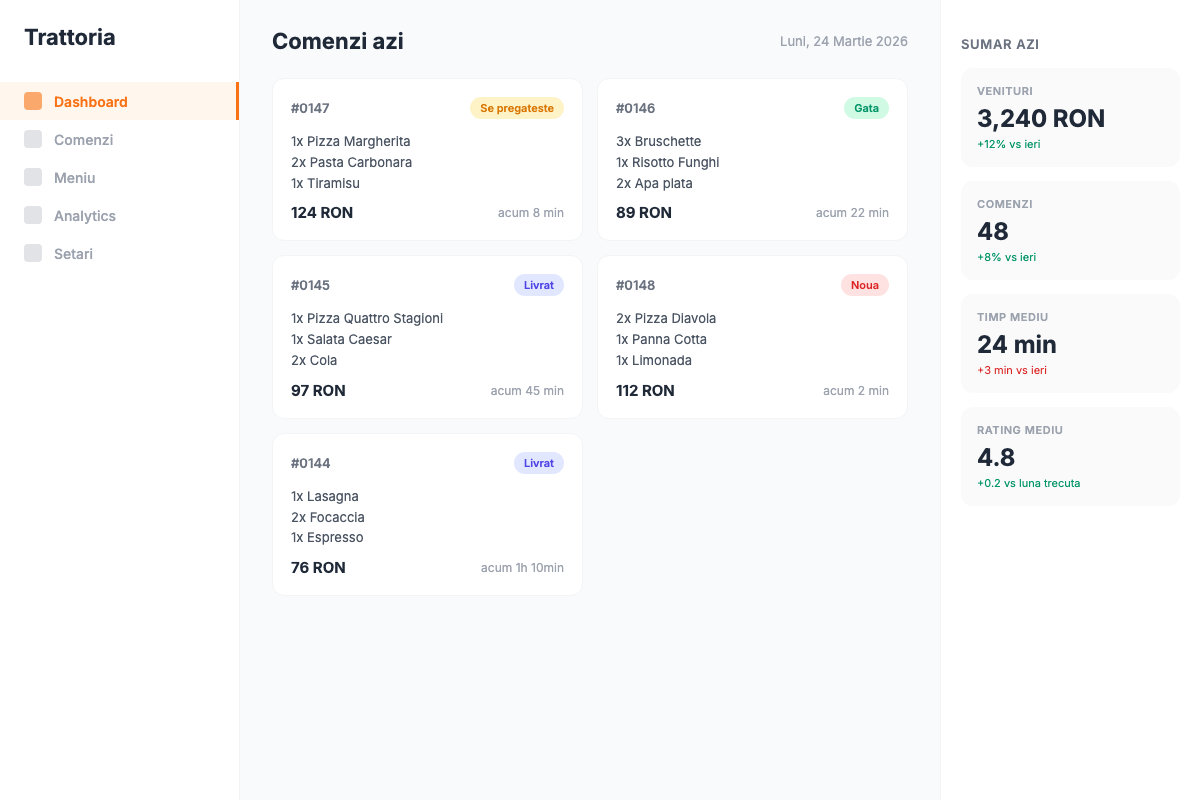Click the Comenzi sidebar icon
This screenshot has height=800, width=1200.
pyautogui.click(x=33, y=139)
